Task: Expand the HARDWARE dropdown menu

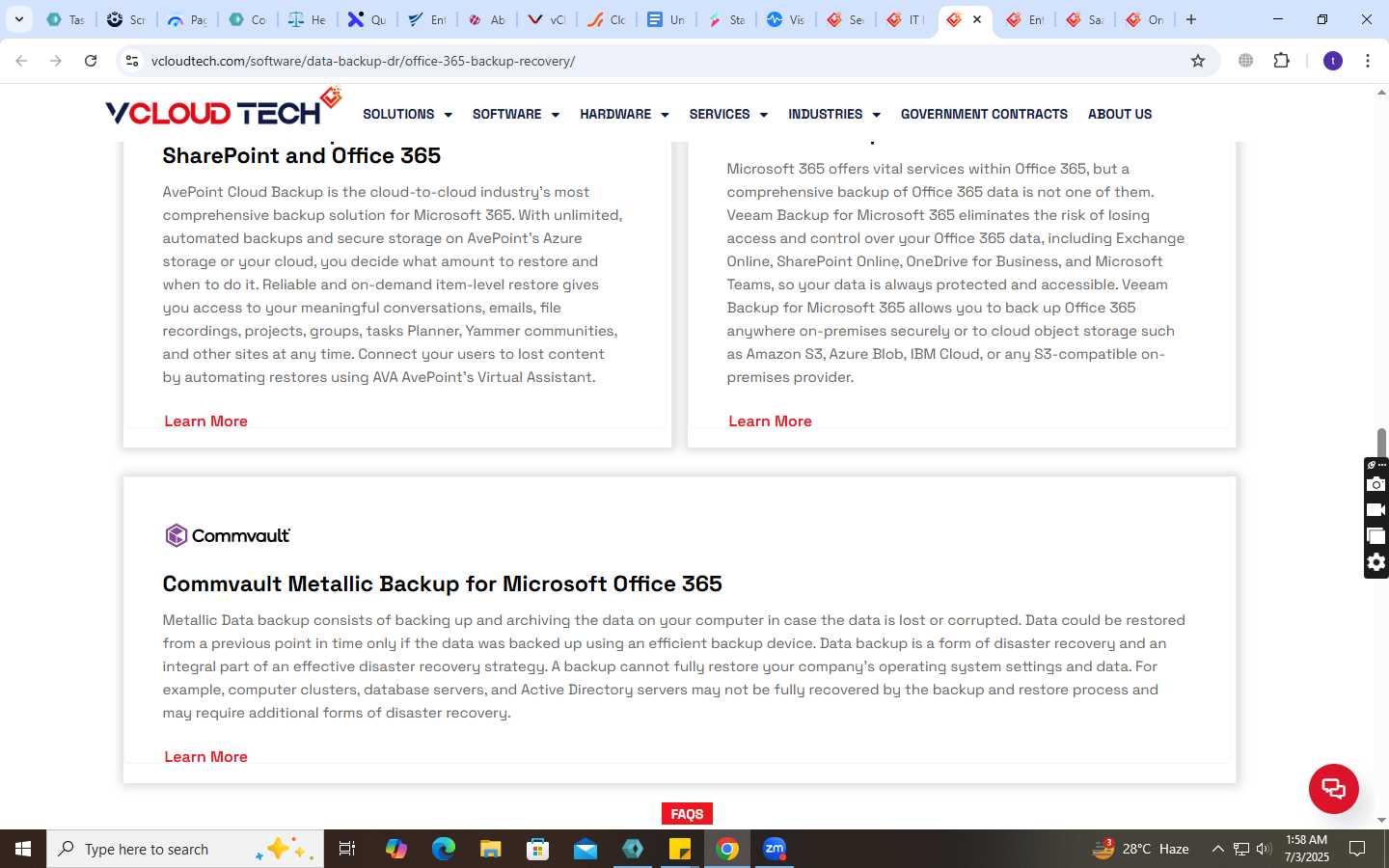Action: (624, 114)
